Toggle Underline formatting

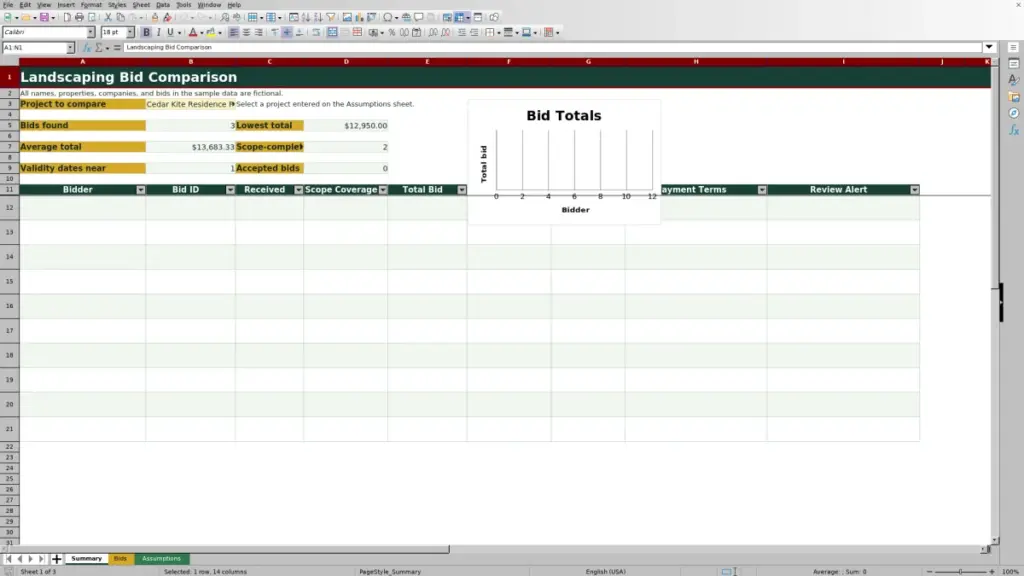(170, 32)
